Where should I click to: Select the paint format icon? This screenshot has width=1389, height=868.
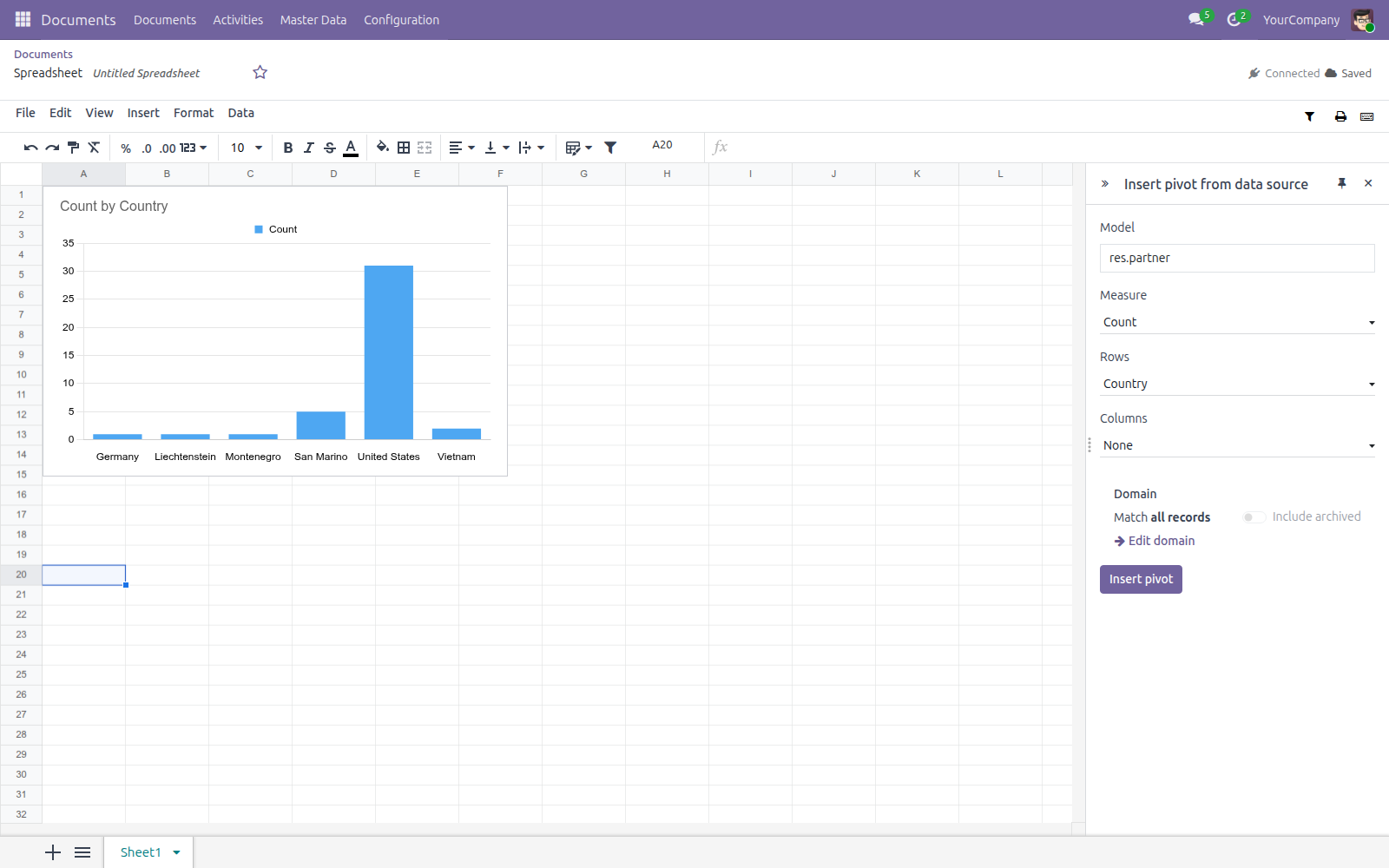(x=73, y=148)
